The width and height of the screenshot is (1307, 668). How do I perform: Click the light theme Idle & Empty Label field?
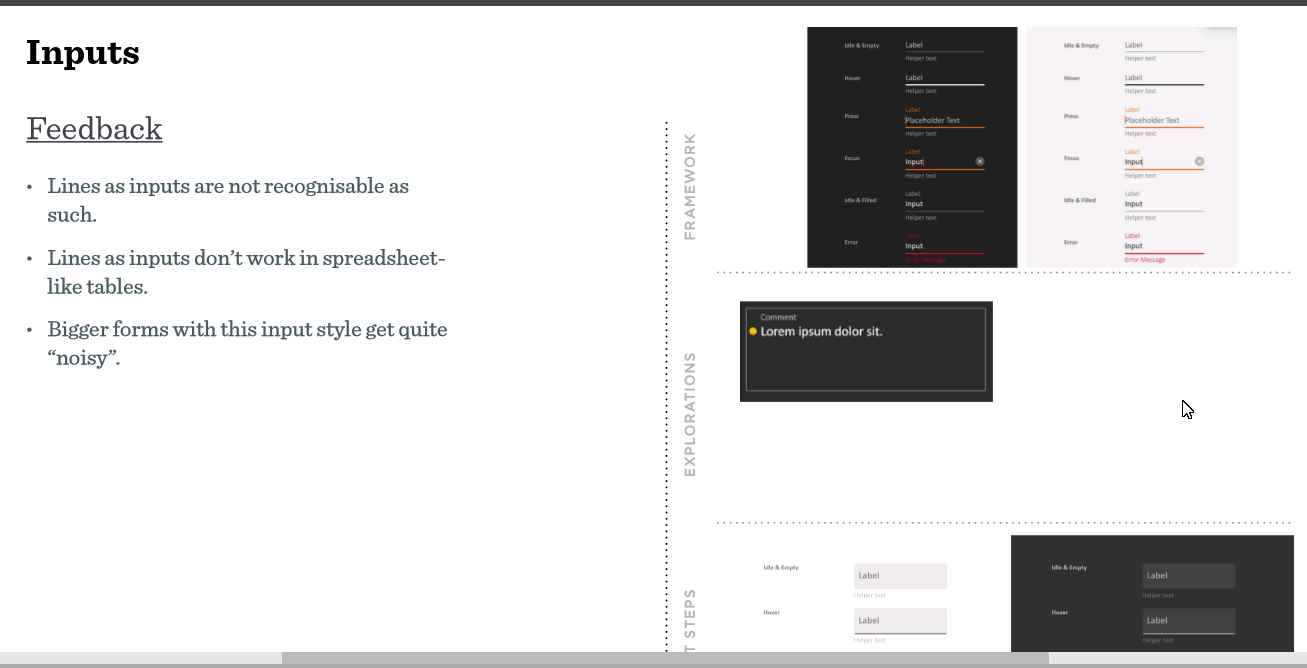(1163, 45)
